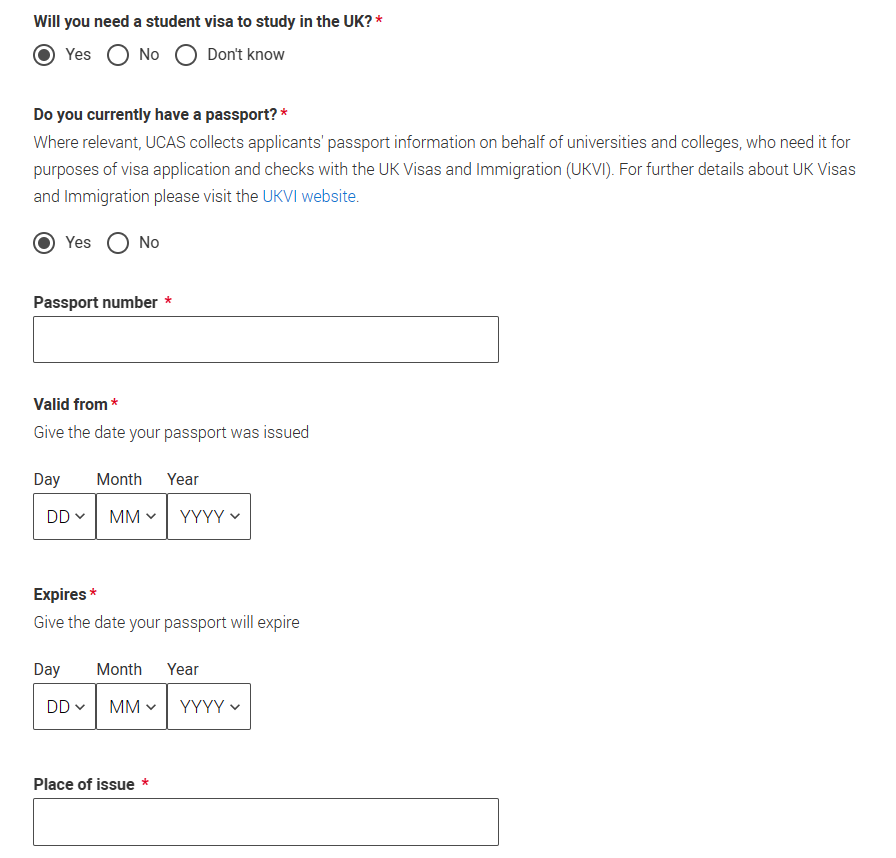Screen dimensions: 896x858
Task: Click the Passport number field label
Action: point(95,303)
